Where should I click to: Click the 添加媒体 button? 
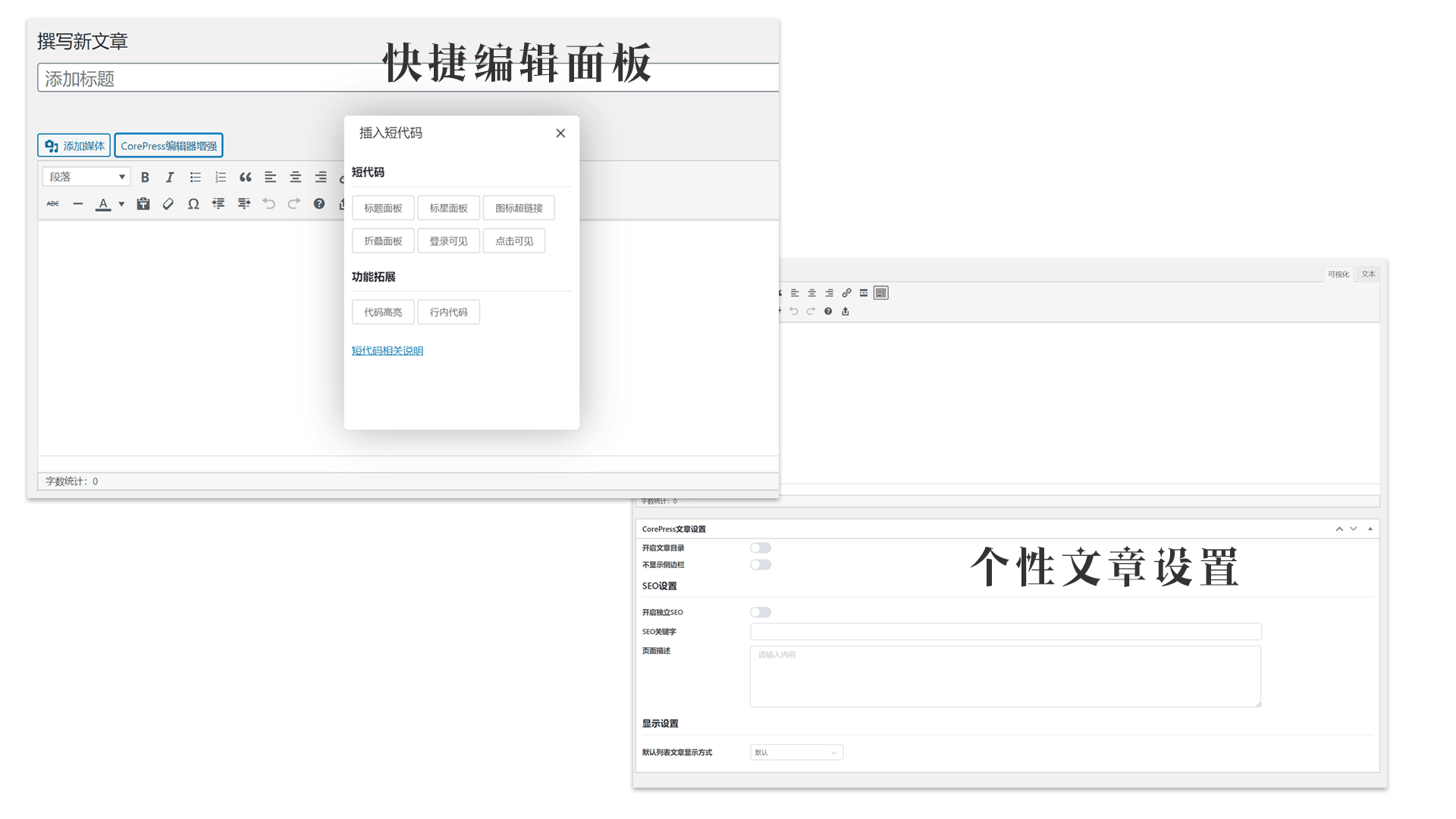(x=74, y=146)
